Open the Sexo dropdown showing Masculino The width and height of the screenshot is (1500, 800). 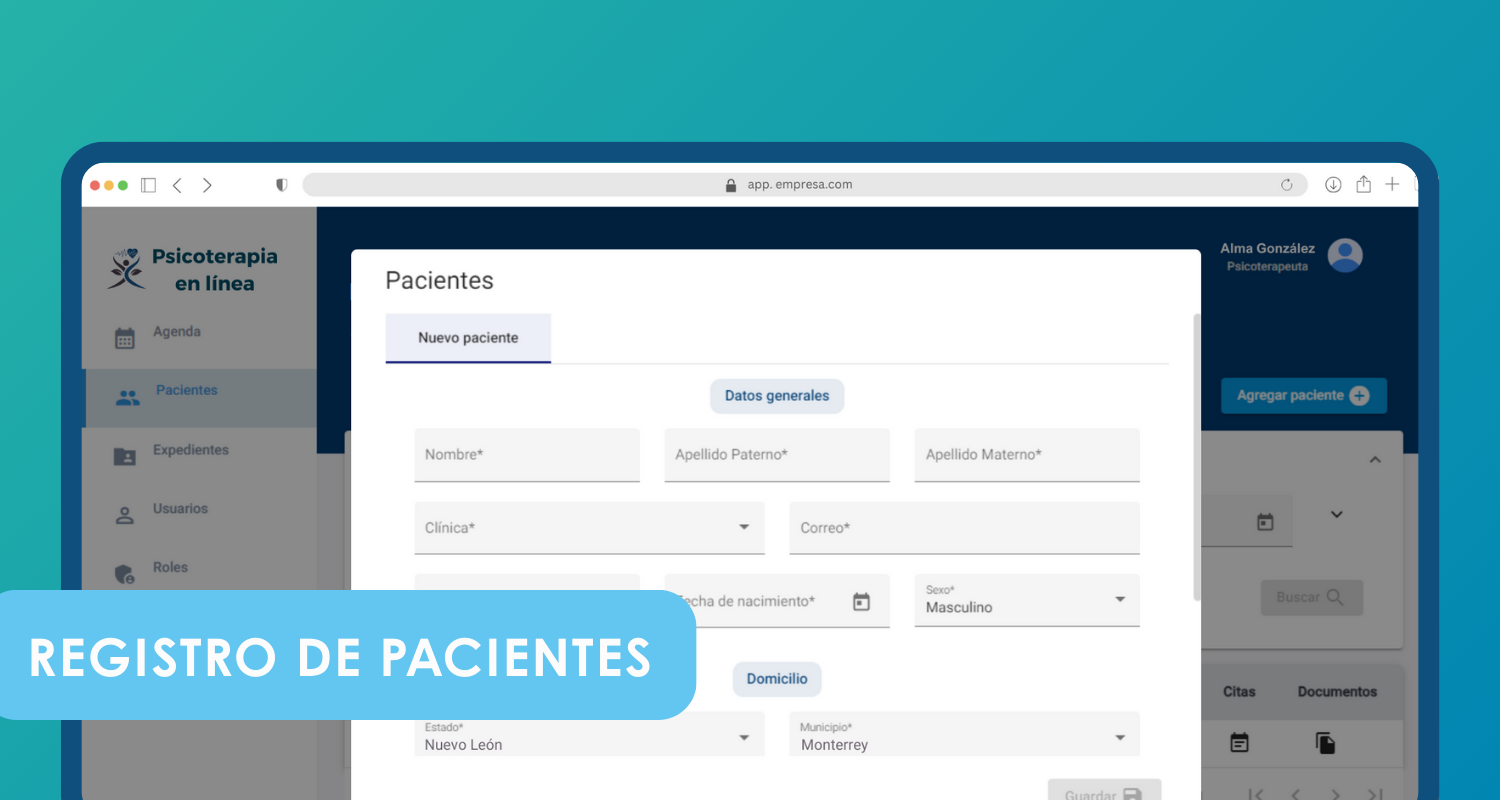(x=1119, y=600)
